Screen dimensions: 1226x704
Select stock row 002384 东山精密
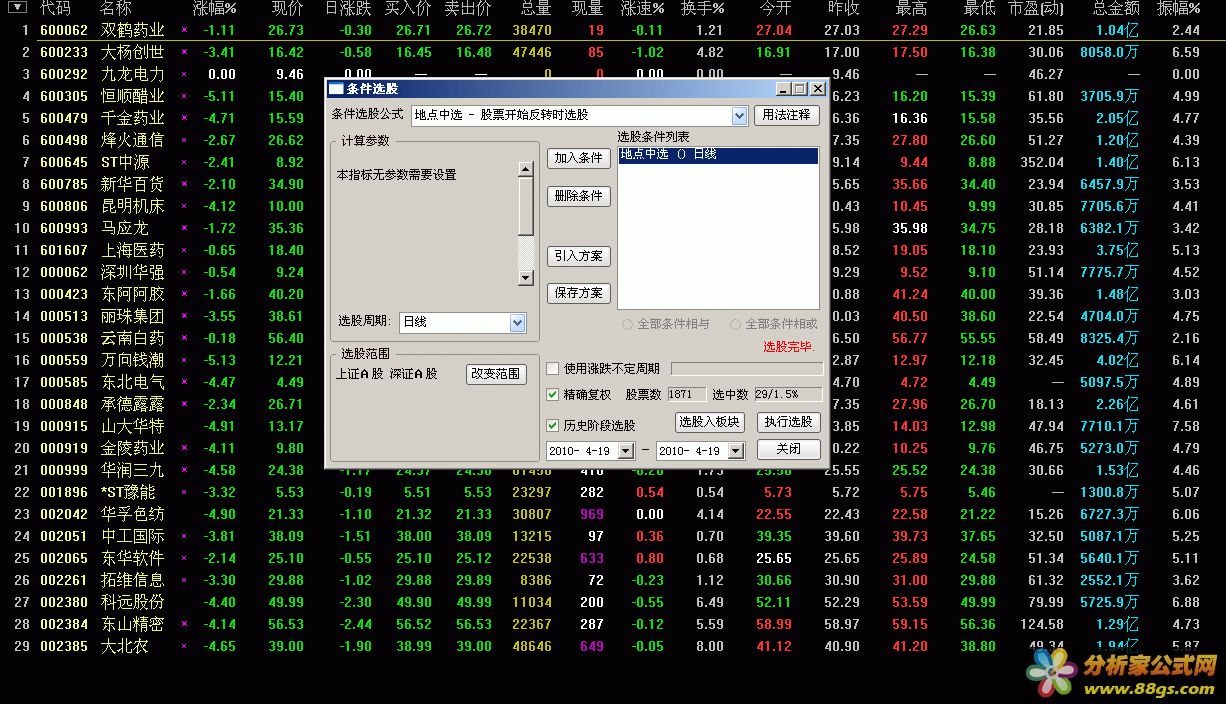[x=613, y=624]
